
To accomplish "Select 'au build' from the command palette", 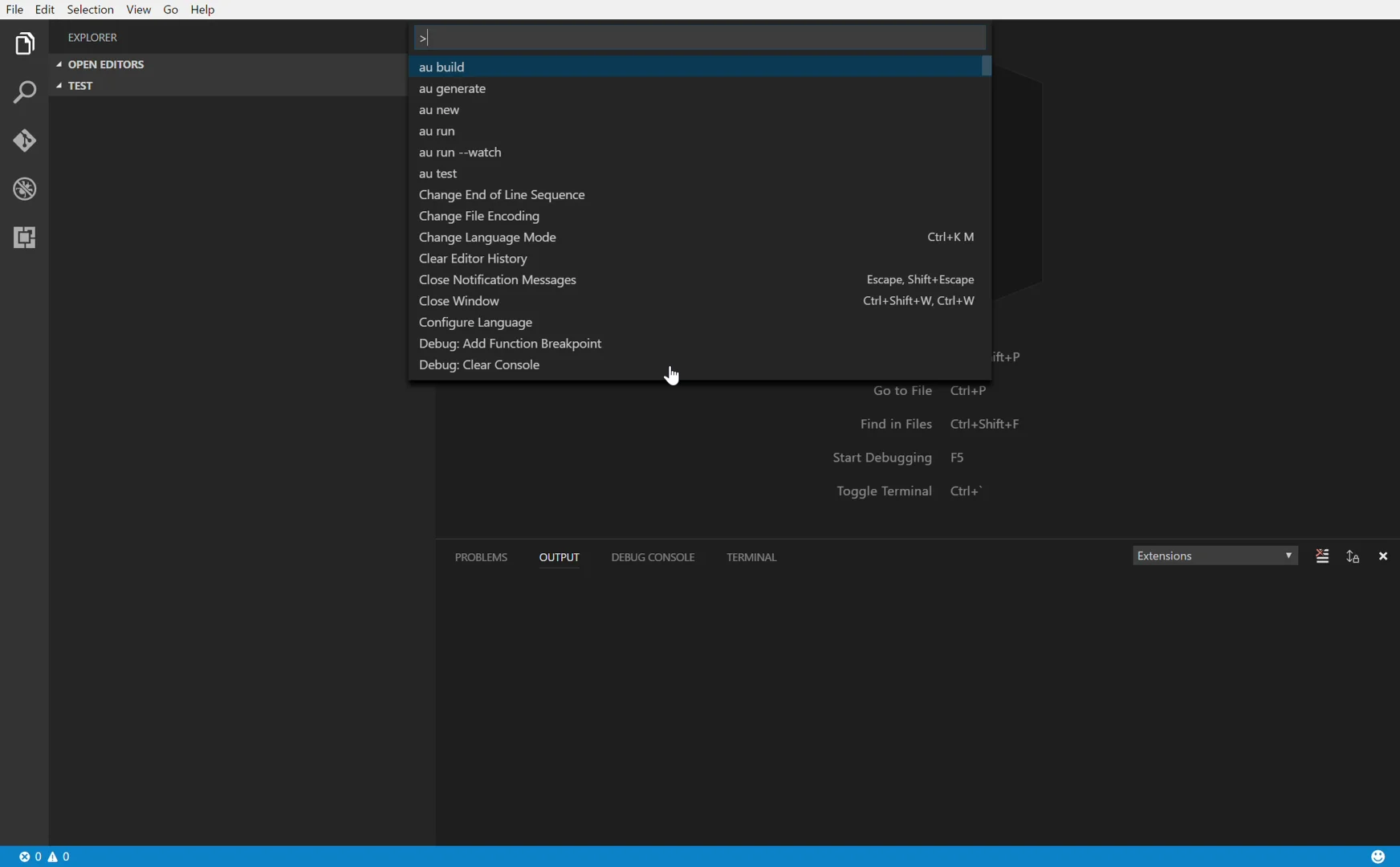I will pyautogui.click(x=442, y=67).
